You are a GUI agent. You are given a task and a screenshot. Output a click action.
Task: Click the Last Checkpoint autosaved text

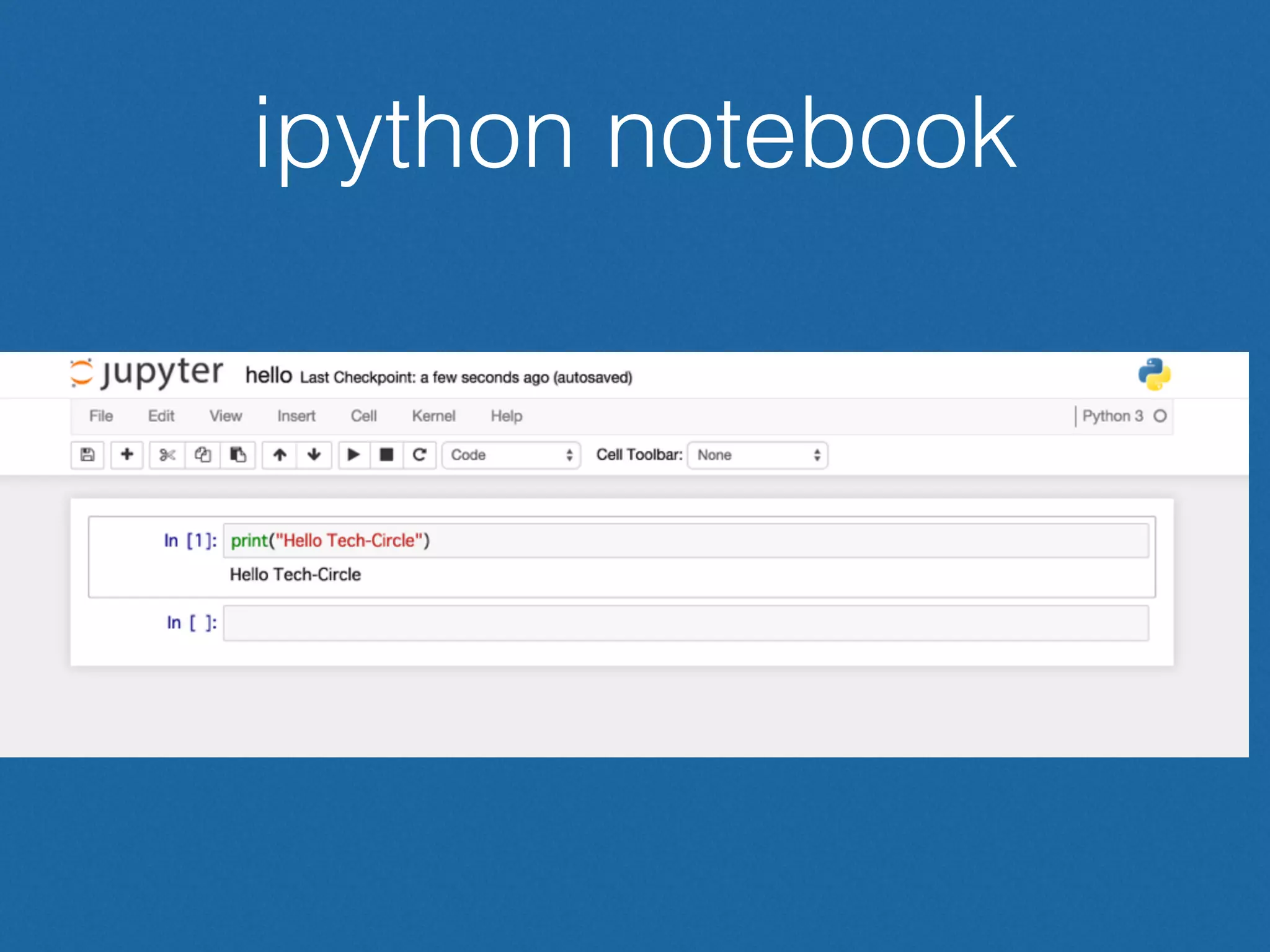coord(466,377)
